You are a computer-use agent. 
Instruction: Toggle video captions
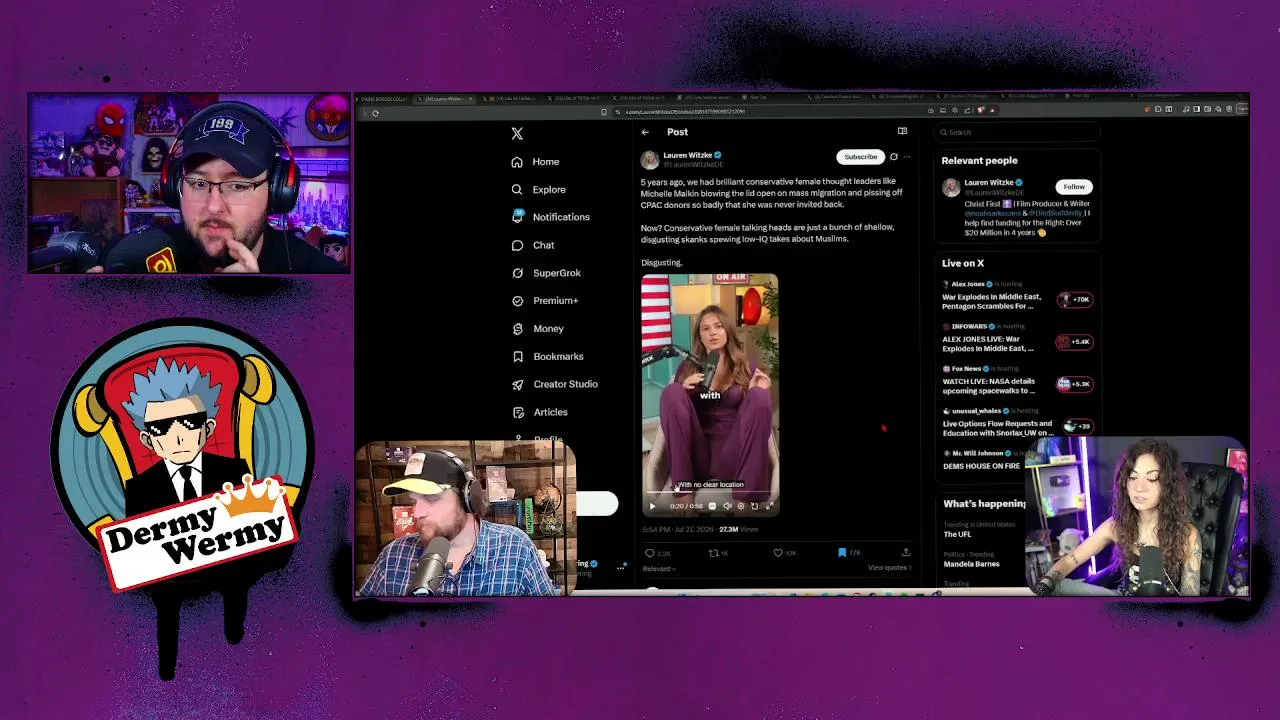click(712, 506)
